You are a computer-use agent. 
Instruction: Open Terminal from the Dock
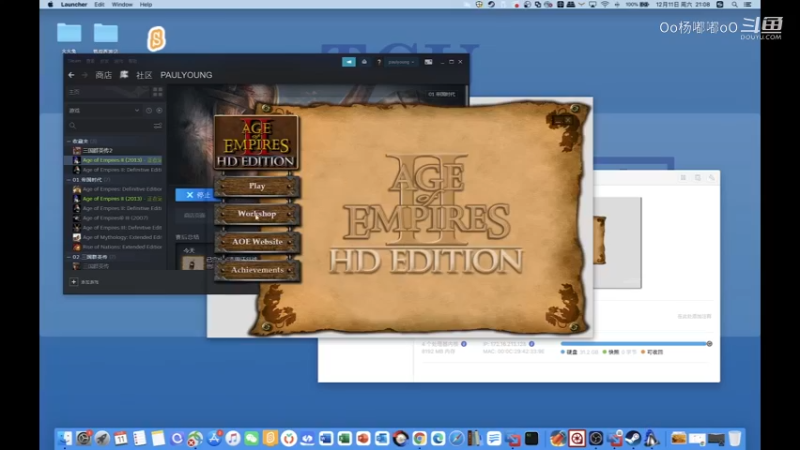[x=532, y=438]
